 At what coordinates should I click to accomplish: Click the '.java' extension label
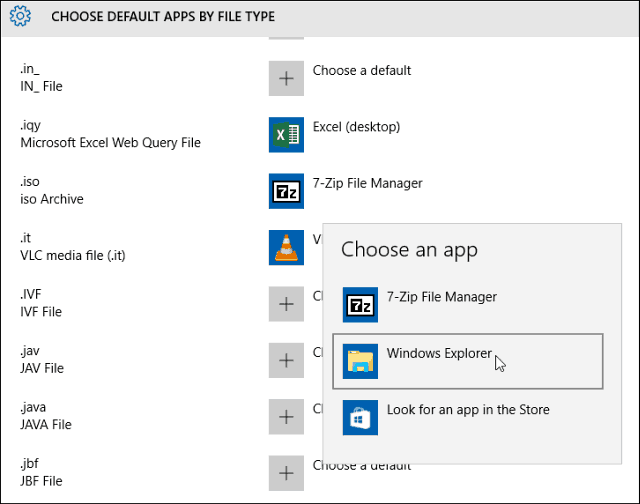coord(33,407)
